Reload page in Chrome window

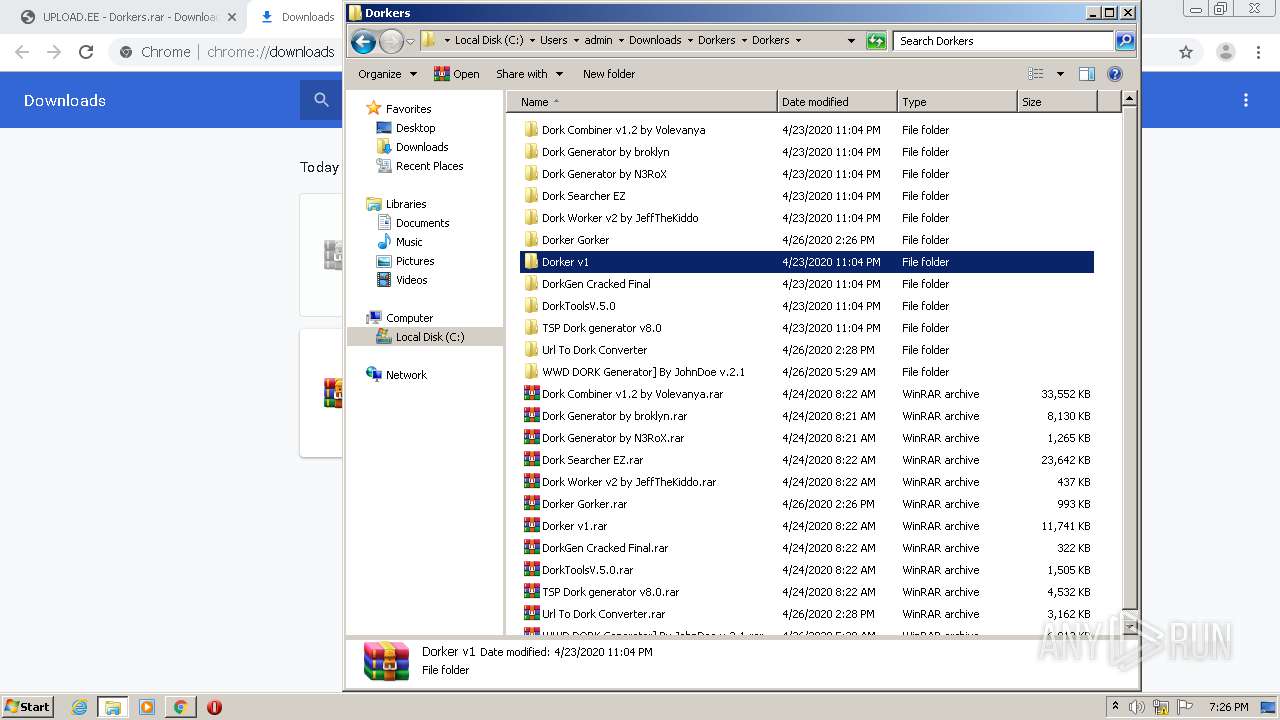[86, 52]
